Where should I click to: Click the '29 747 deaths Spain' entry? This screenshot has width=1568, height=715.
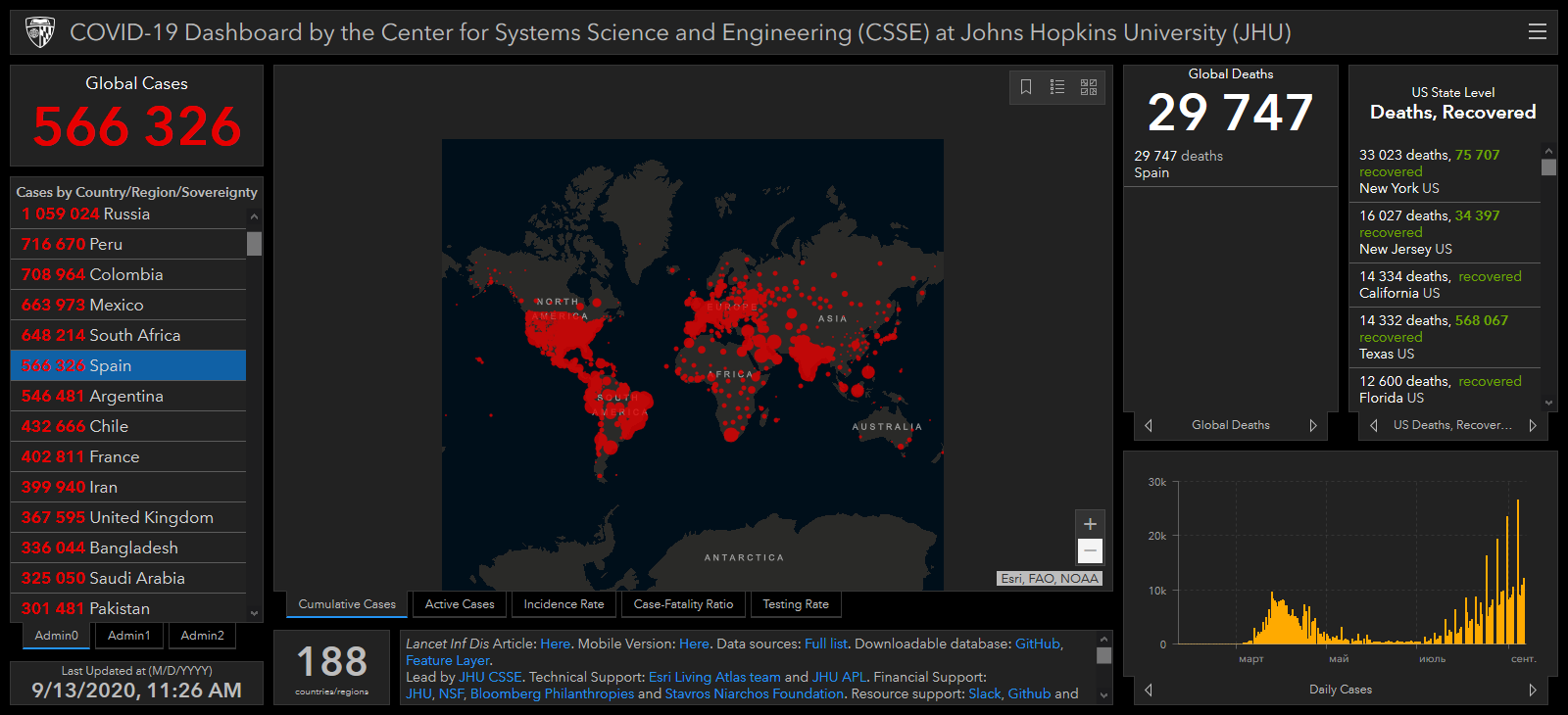click(x=1231, y=165)
